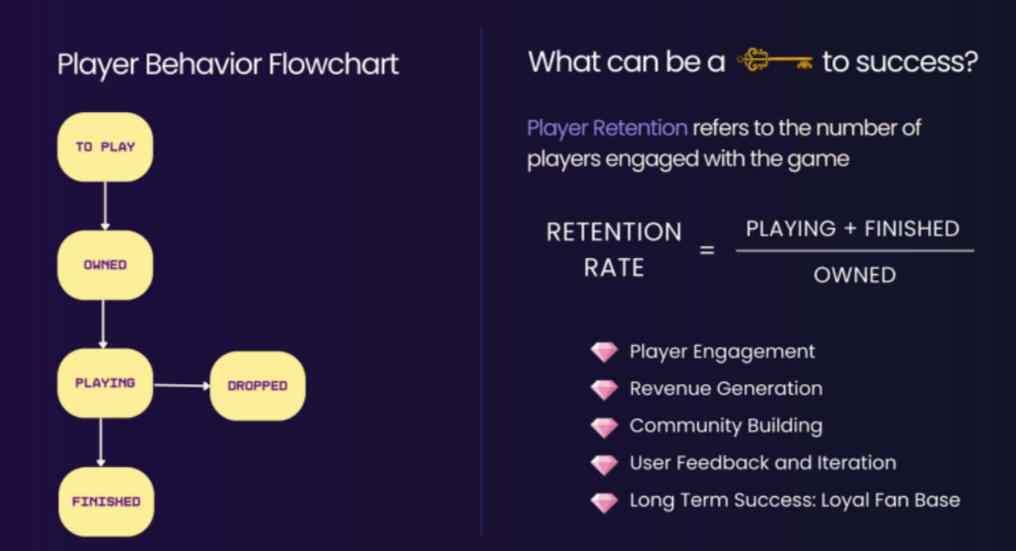Click the arrow from PLAYING to DROPPED
The width and height of the screenshot is (1016, 551).
(181, 384)
